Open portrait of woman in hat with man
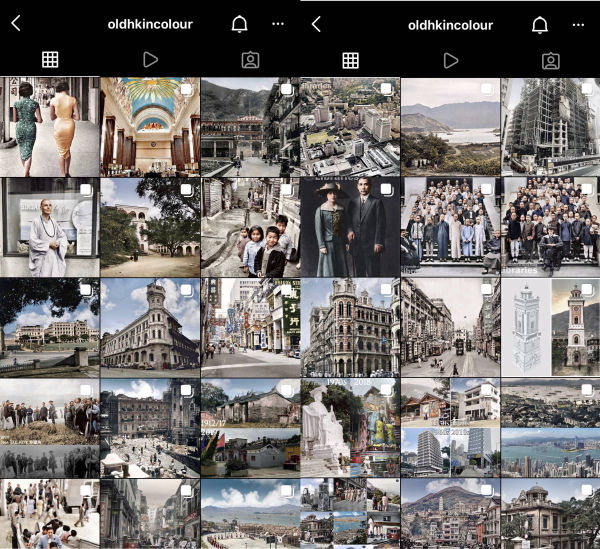Screen dimensions: 600x549 click(350, 227)
